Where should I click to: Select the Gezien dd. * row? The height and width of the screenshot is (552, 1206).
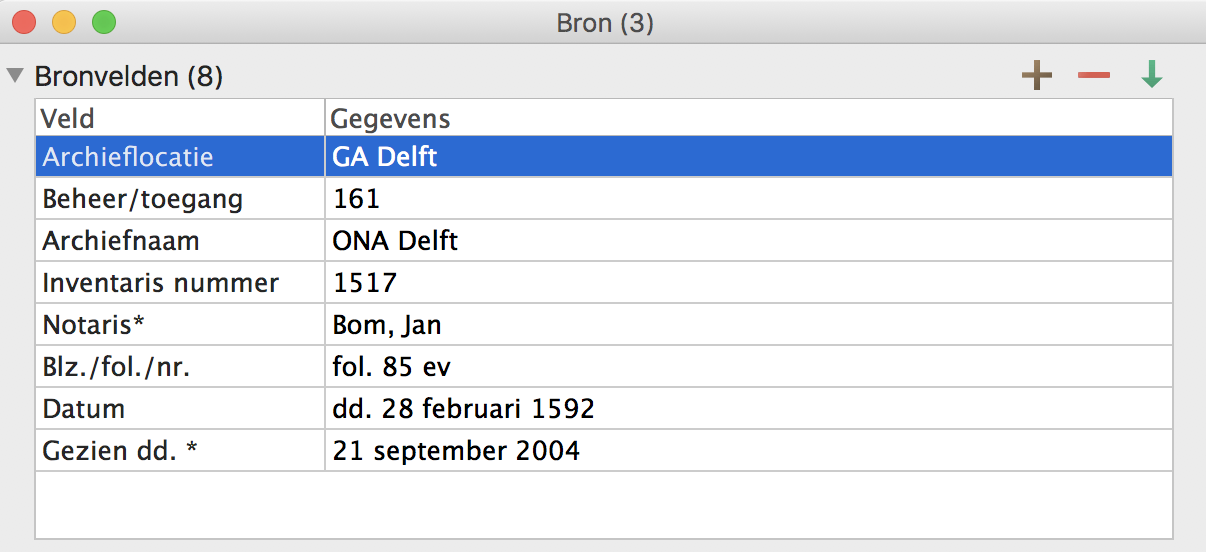tap(120, 451)
